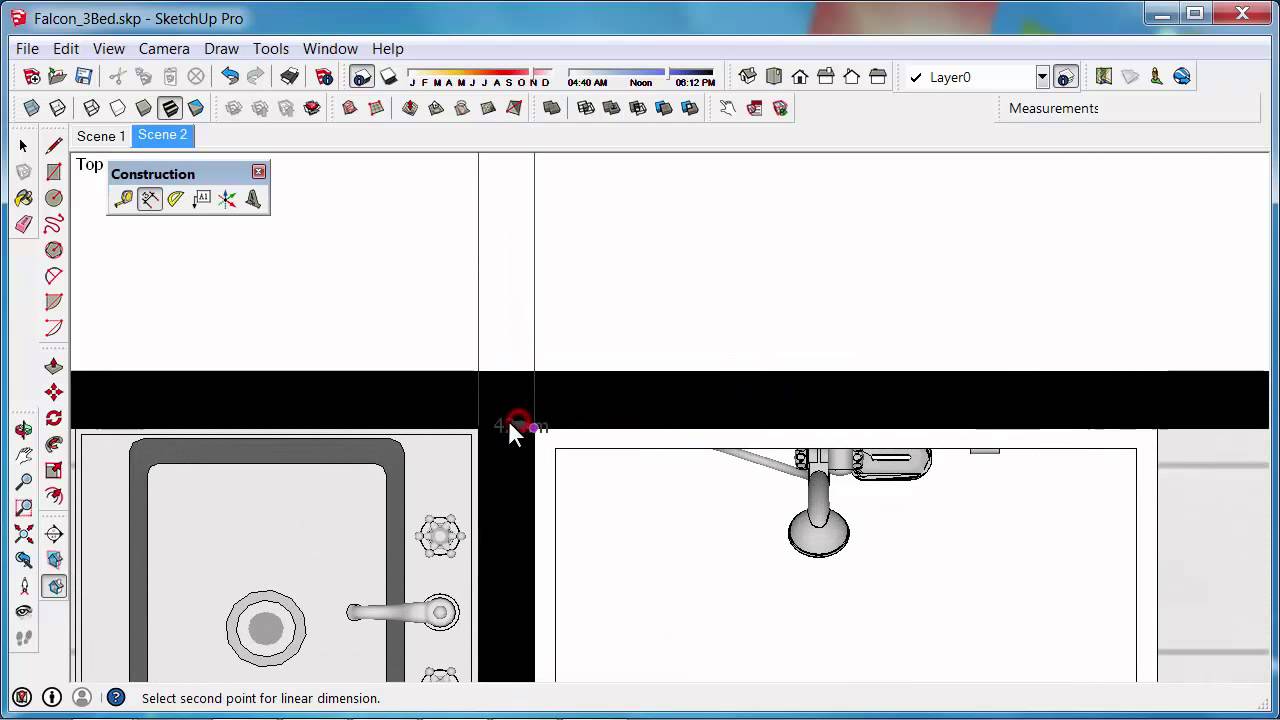Click the Save floppy disk icon

click(84, 76)
